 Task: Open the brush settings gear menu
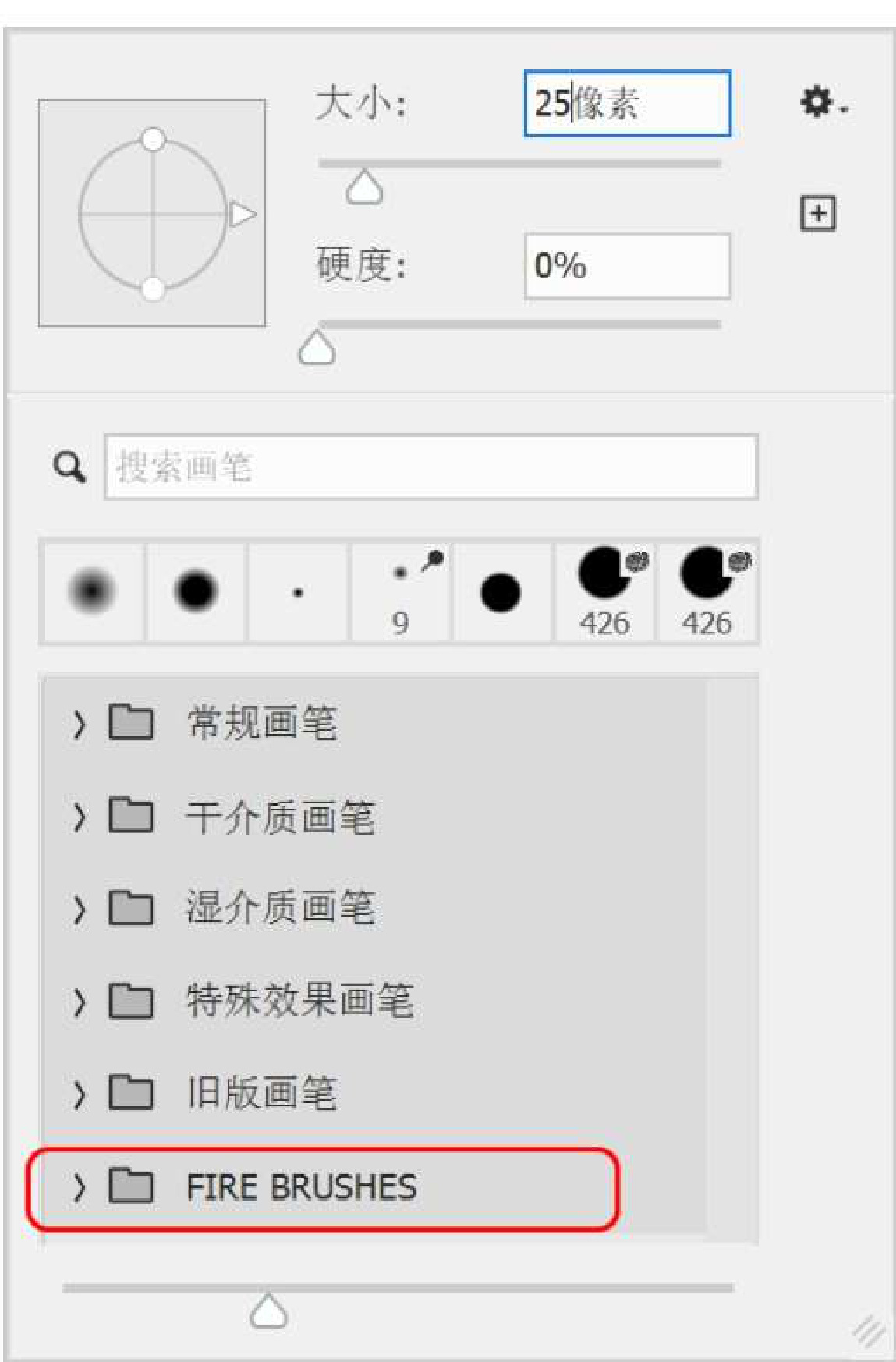coord(820,103)
